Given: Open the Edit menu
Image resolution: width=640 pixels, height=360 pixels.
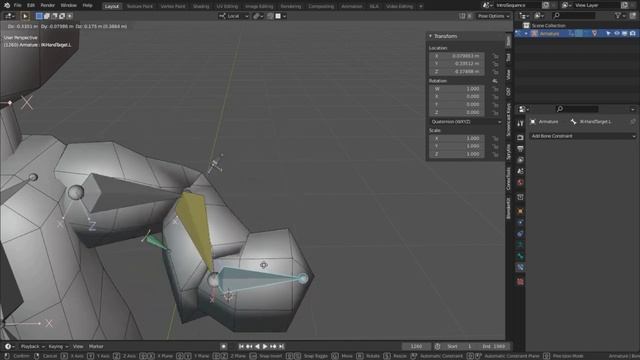Looking at the screenshot, I should click(31, 5).
